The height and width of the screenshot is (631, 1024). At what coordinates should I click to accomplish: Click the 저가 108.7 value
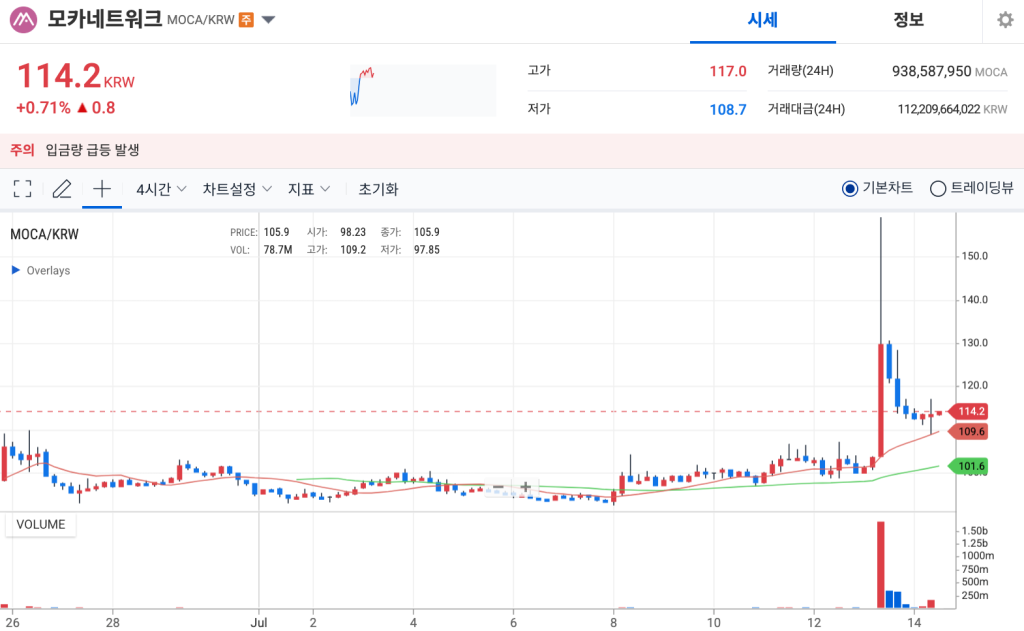[728, 110]
